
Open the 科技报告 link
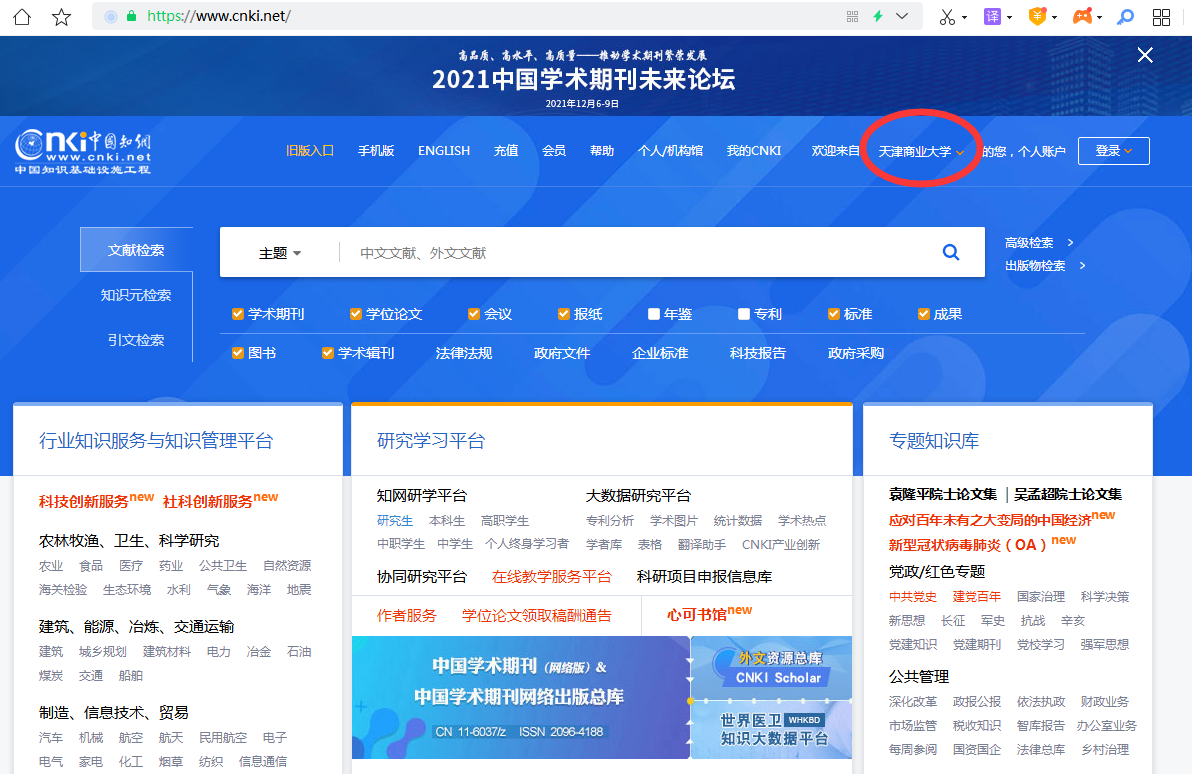pos(758,353)
